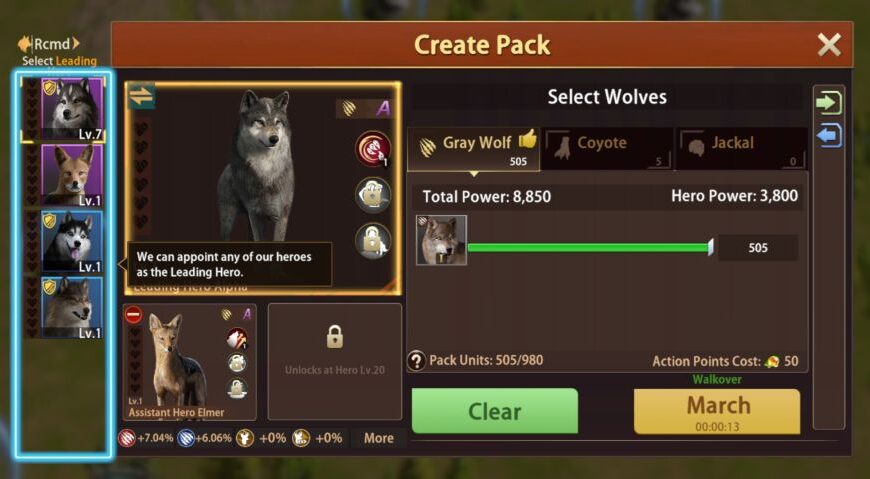
Task: Click the swap leading hero arrows icon
Action: 141,97
